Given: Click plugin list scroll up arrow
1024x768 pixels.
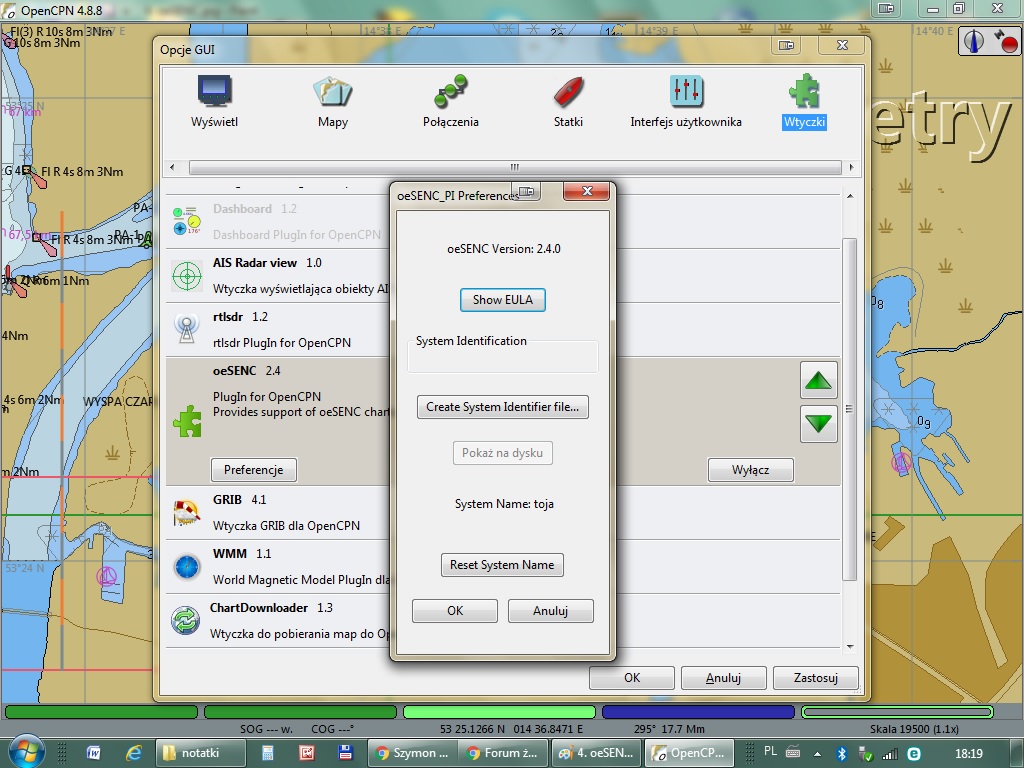Looking at the screenshot, I should [x=850, y=196].
